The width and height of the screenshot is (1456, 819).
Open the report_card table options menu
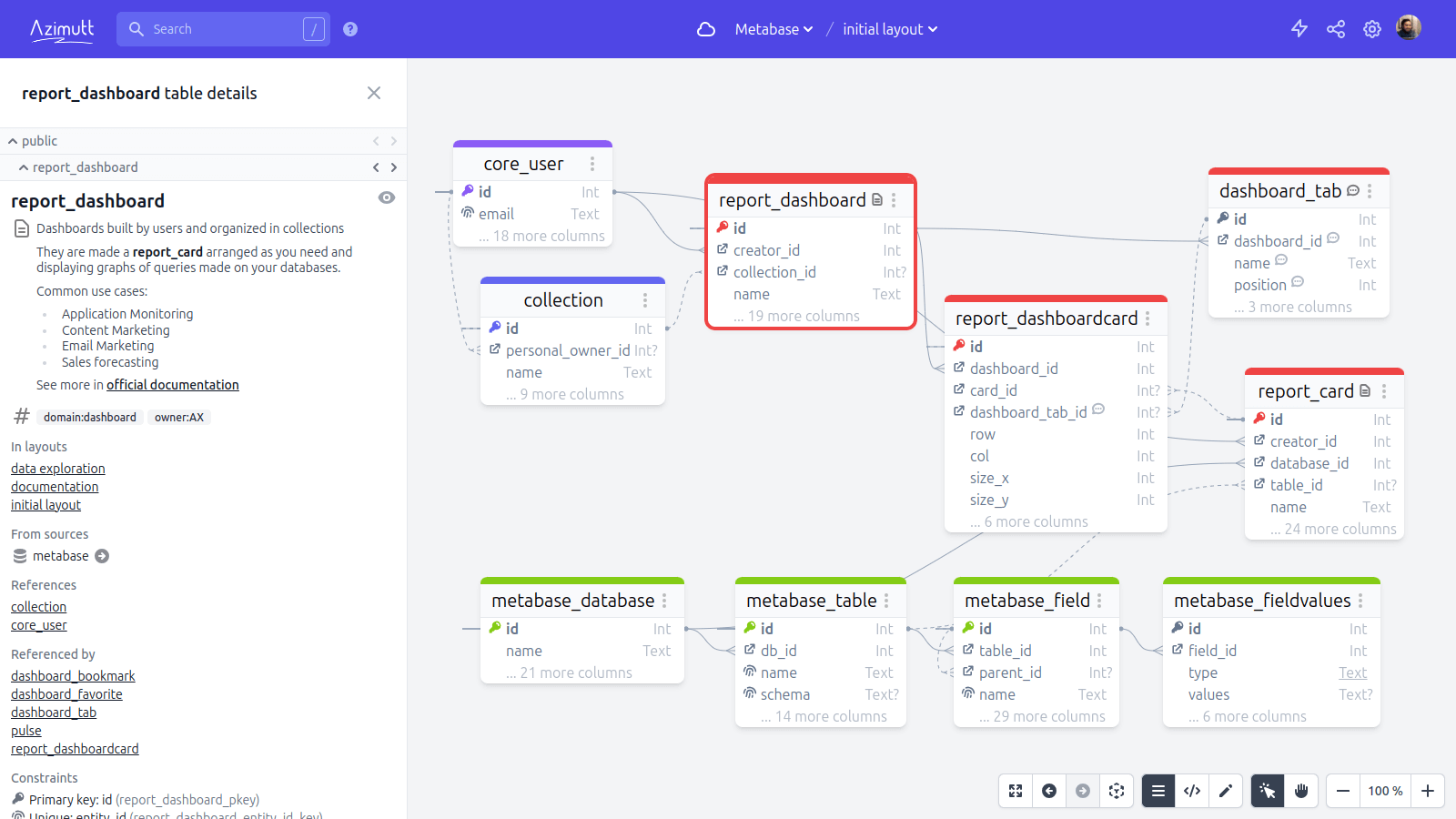1386,390
